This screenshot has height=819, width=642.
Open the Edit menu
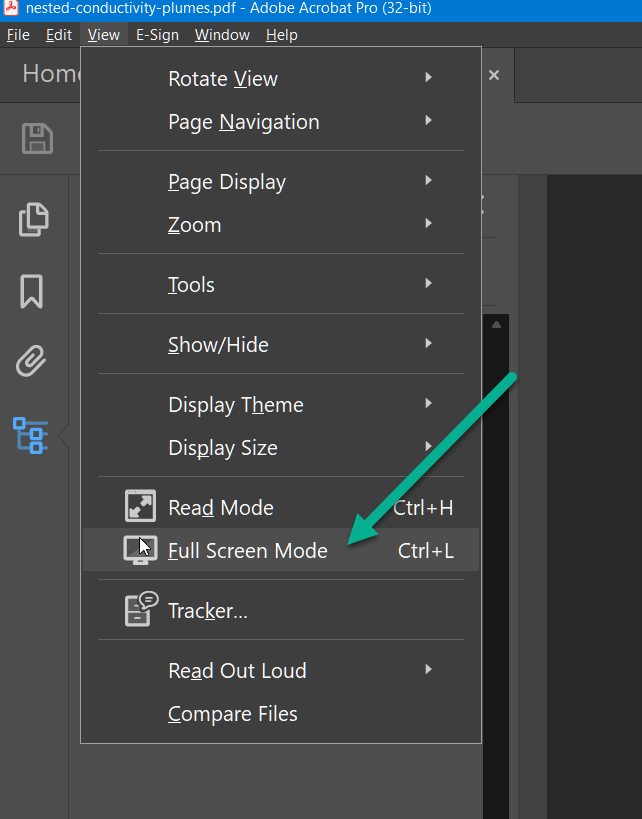coord(59,35)
